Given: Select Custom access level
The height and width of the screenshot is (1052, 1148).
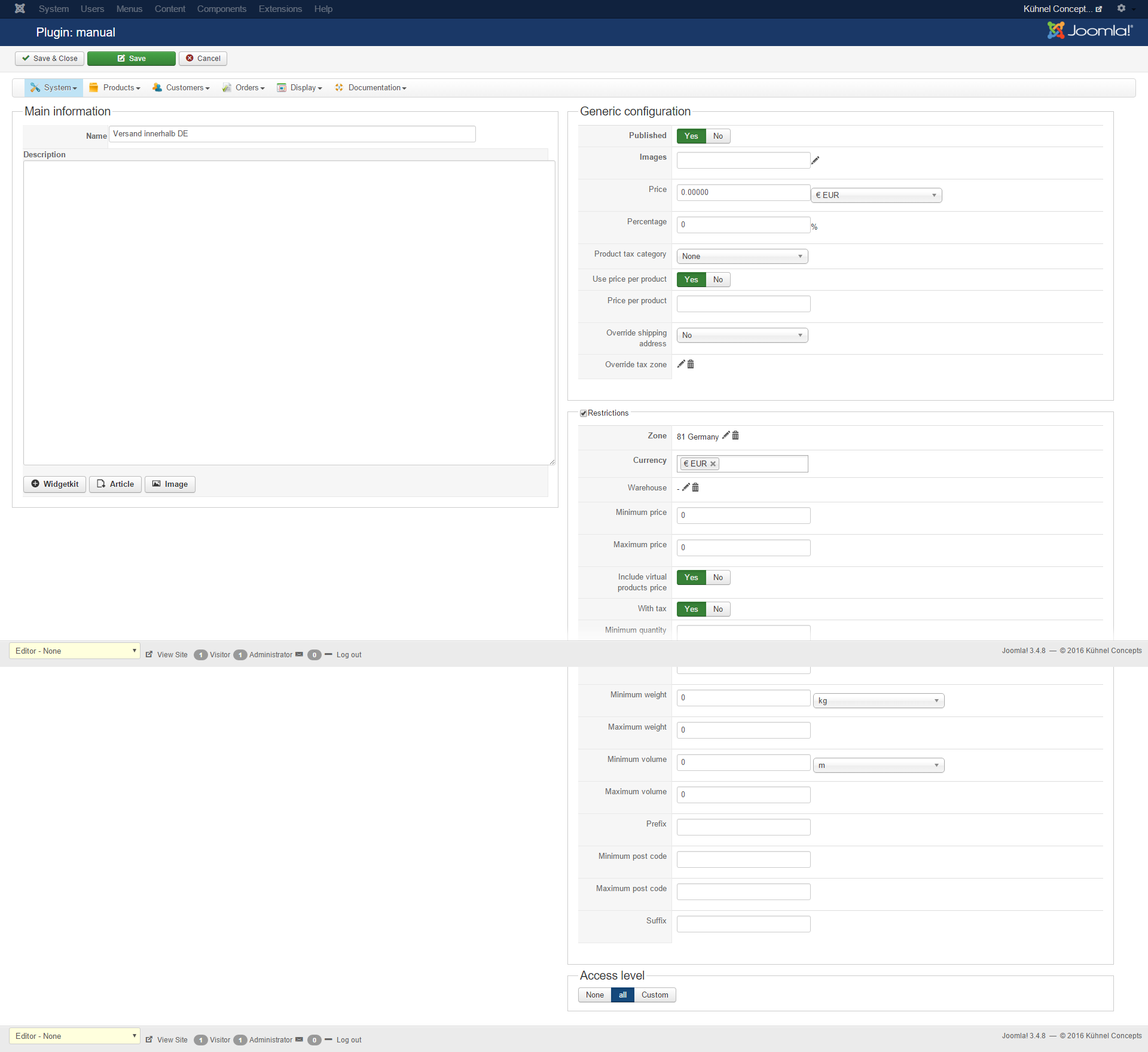Looking at the screenshot, I should click(655, 995).
